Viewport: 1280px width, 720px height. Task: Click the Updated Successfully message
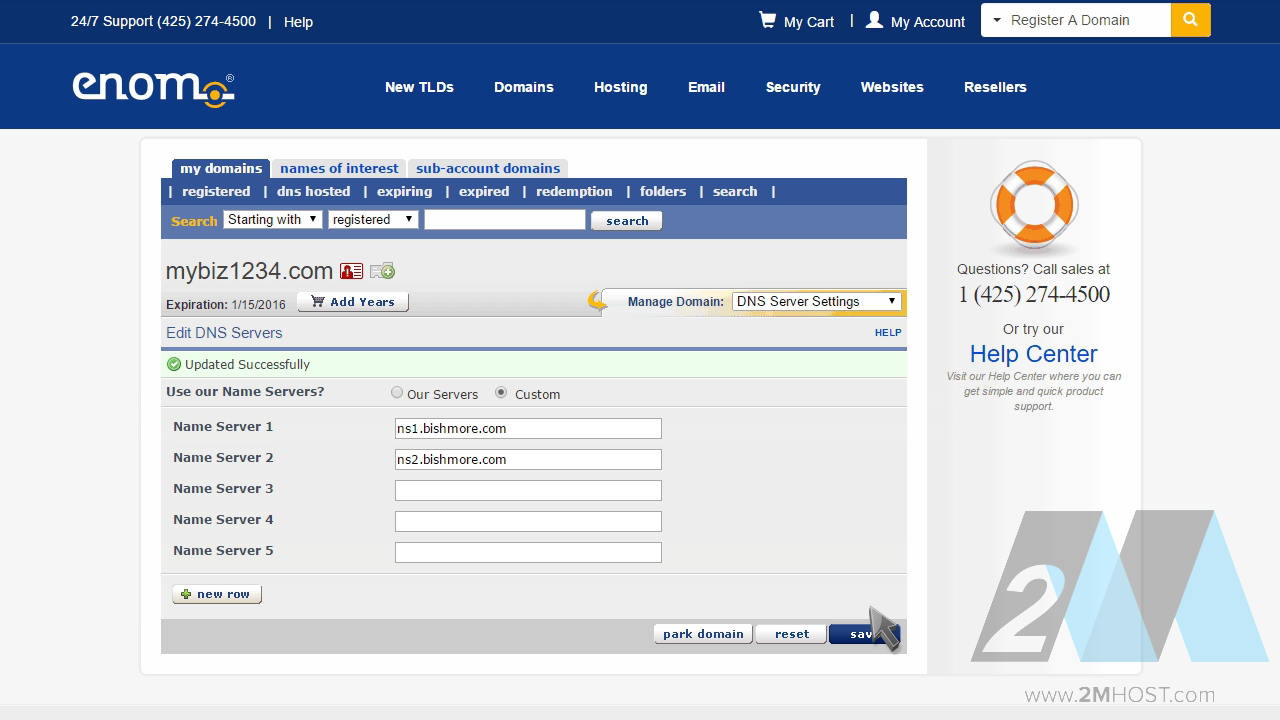pyautogui.click(x=247, y=364)
